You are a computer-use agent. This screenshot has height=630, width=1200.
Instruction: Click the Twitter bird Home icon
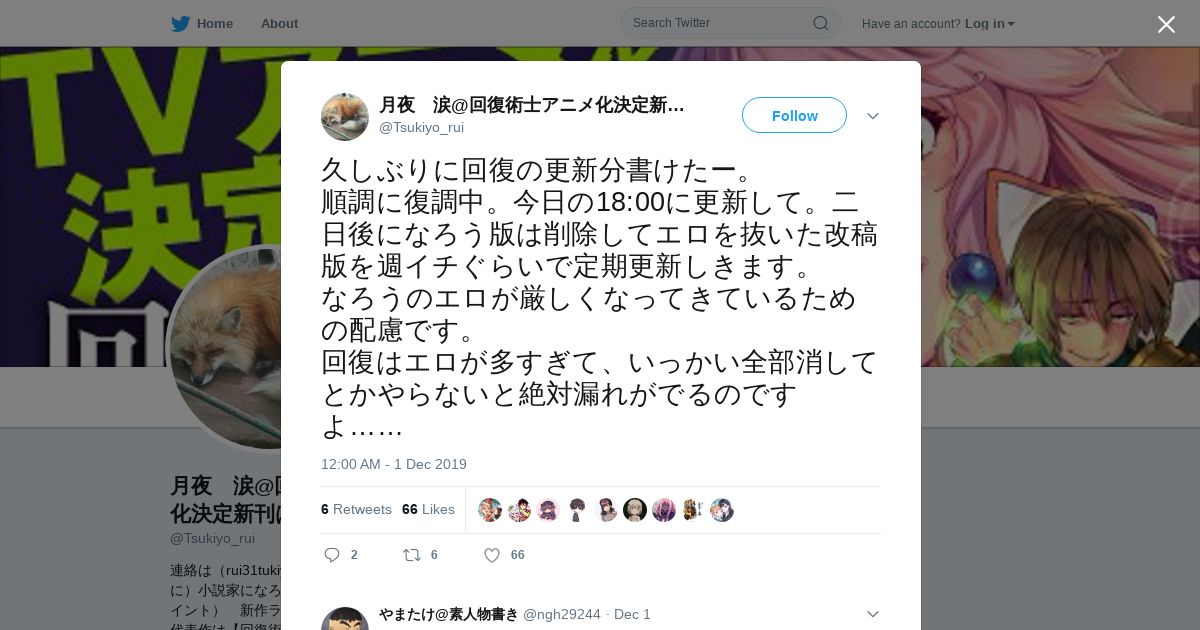[x=180, y=24]
